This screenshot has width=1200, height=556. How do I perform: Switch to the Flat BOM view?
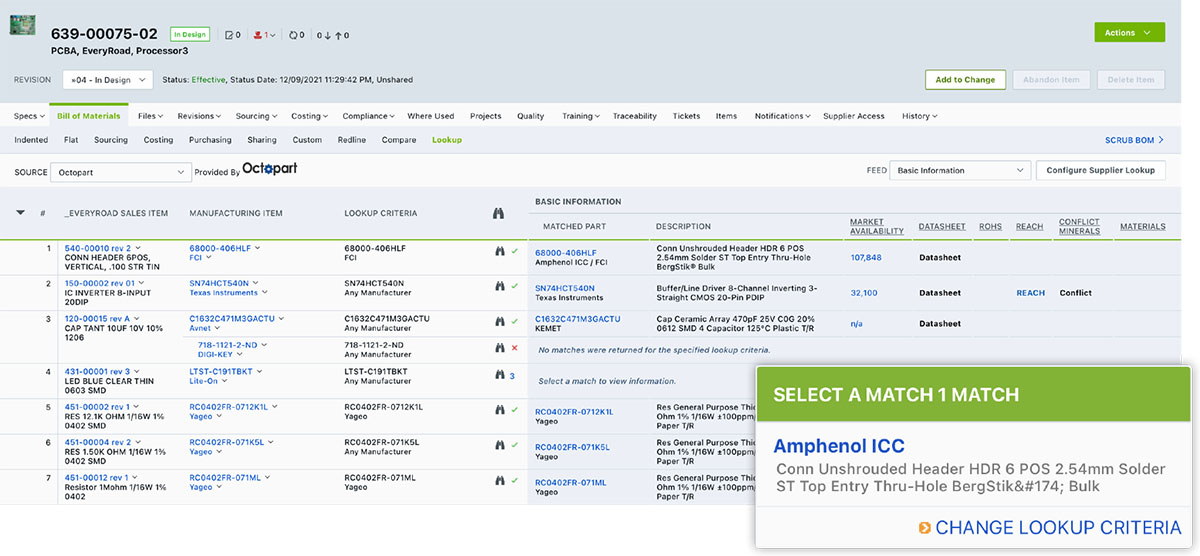click(x=71, y=140)
